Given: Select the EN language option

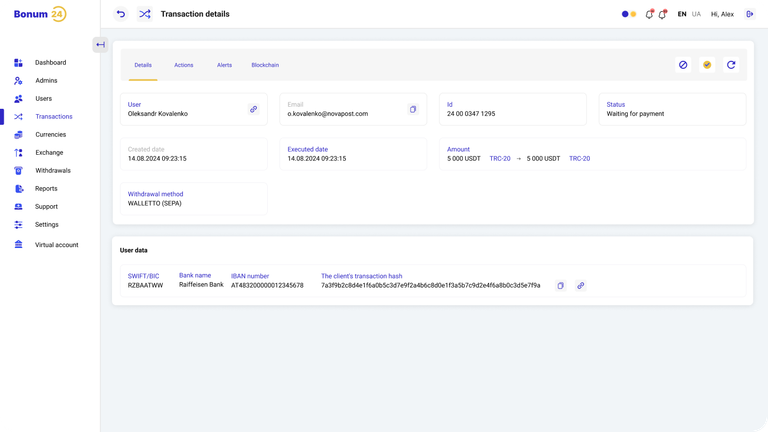Looking at the screenshot, I should click(682, 14).
